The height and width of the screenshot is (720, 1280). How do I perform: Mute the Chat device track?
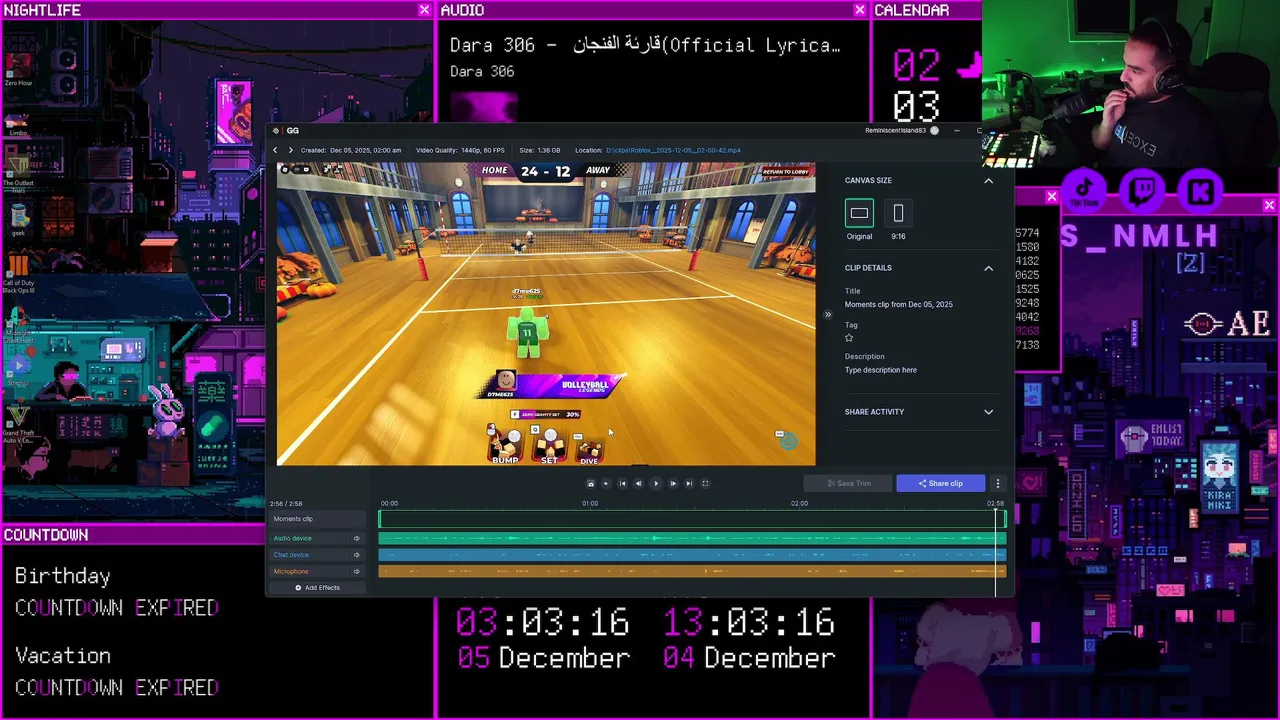pos(356,555)
